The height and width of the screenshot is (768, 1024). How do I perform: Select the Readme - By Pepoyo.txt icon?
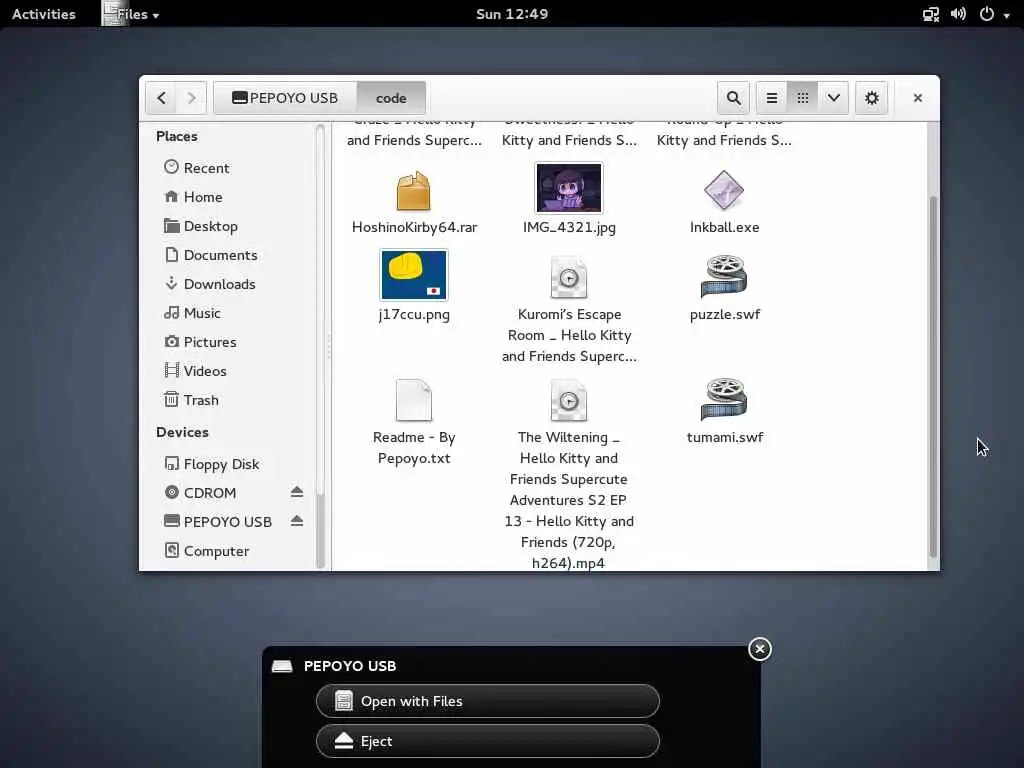click(x=413, y=400)
